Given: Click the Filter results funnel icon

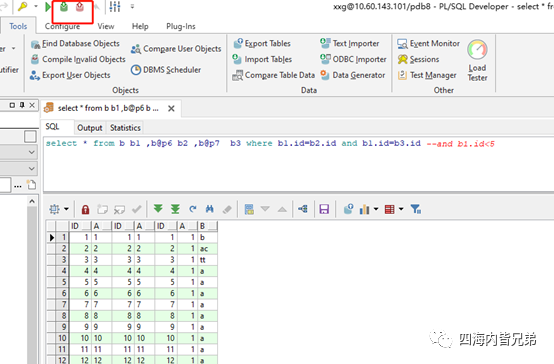Looking at the screenshot, I should [x=416, y=209].
